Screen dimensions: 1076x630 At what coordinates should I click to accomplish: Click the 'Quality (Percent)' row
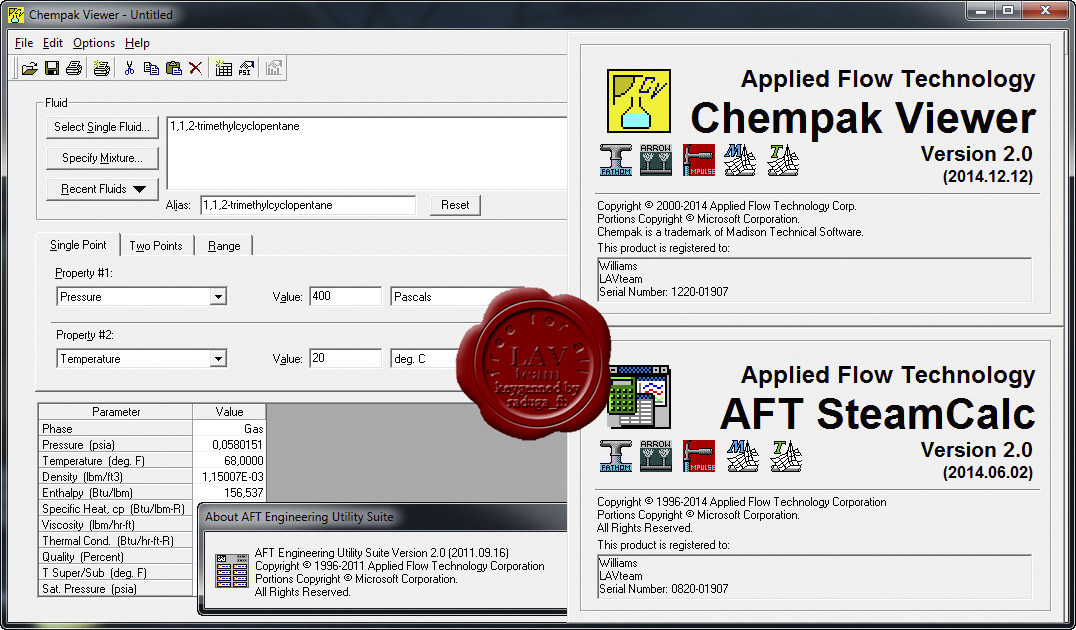[x=116, y=557]
